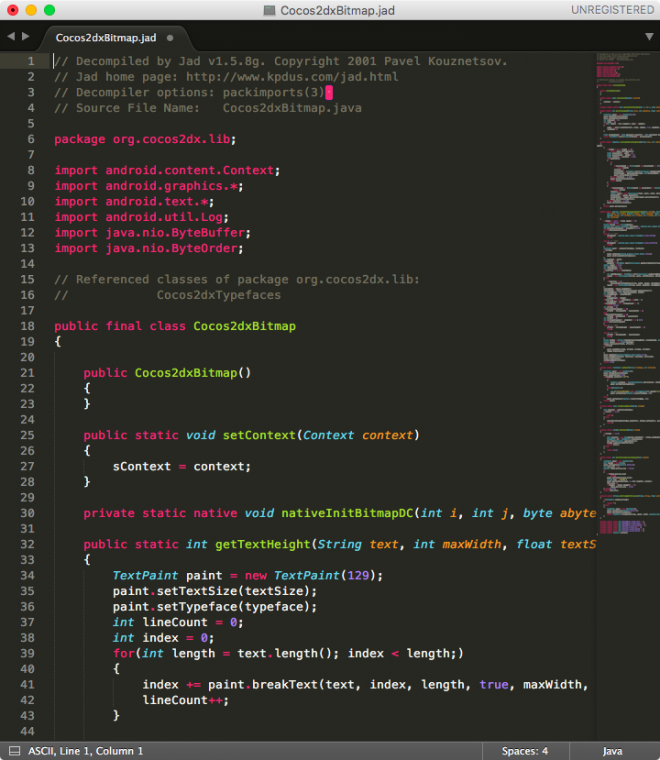Open the Spaces: 4 indentation menu

point(524,751)
